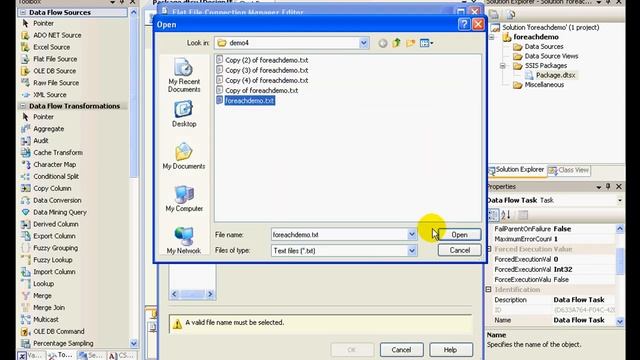Select Miscellaneous folder in Solution Explorer
Image resolution: width=640 pixels, height=360 pixels.
click(539, 85)
